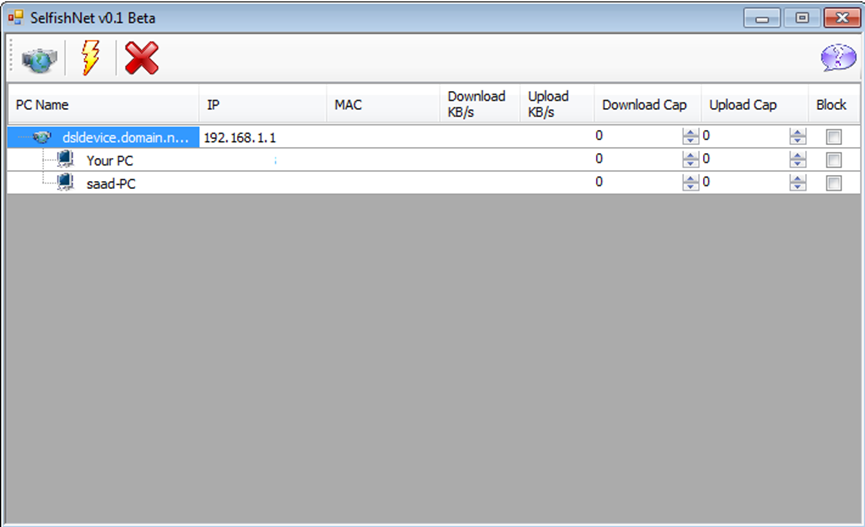Decrease Upload Cap for Your PC
Viewport: 865px width, 527px height.
(x=797, y=164)
